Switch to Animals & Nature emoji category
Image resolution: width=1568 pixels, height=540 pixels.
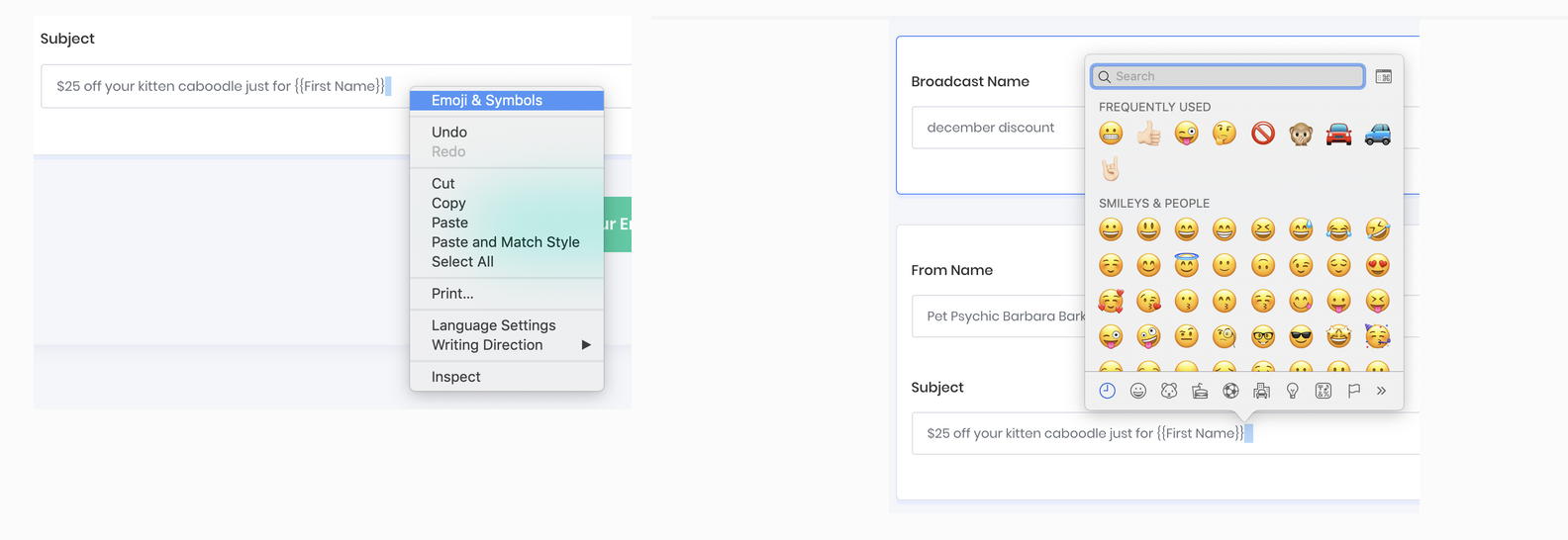click(1169, 391)
